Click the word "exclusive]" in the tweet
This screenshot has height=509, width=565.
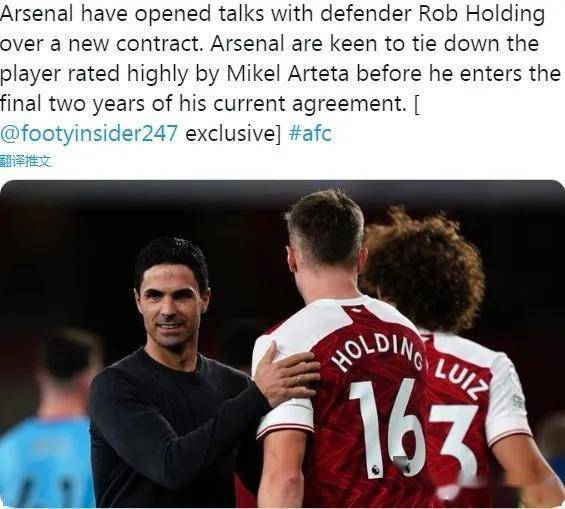[x=233, y=134]
